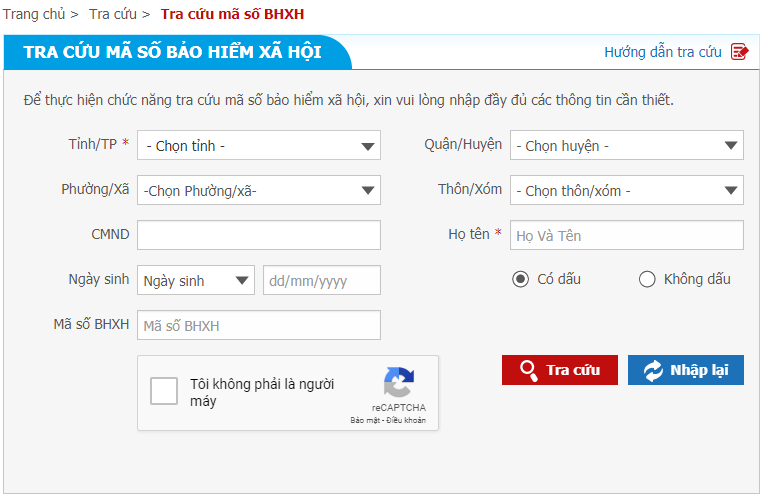Viewport: 764px width, 498px height.
Task: Click 'Tra cứu mã số BHXH' breadcrumb
Action: click(x=232, y=14)
